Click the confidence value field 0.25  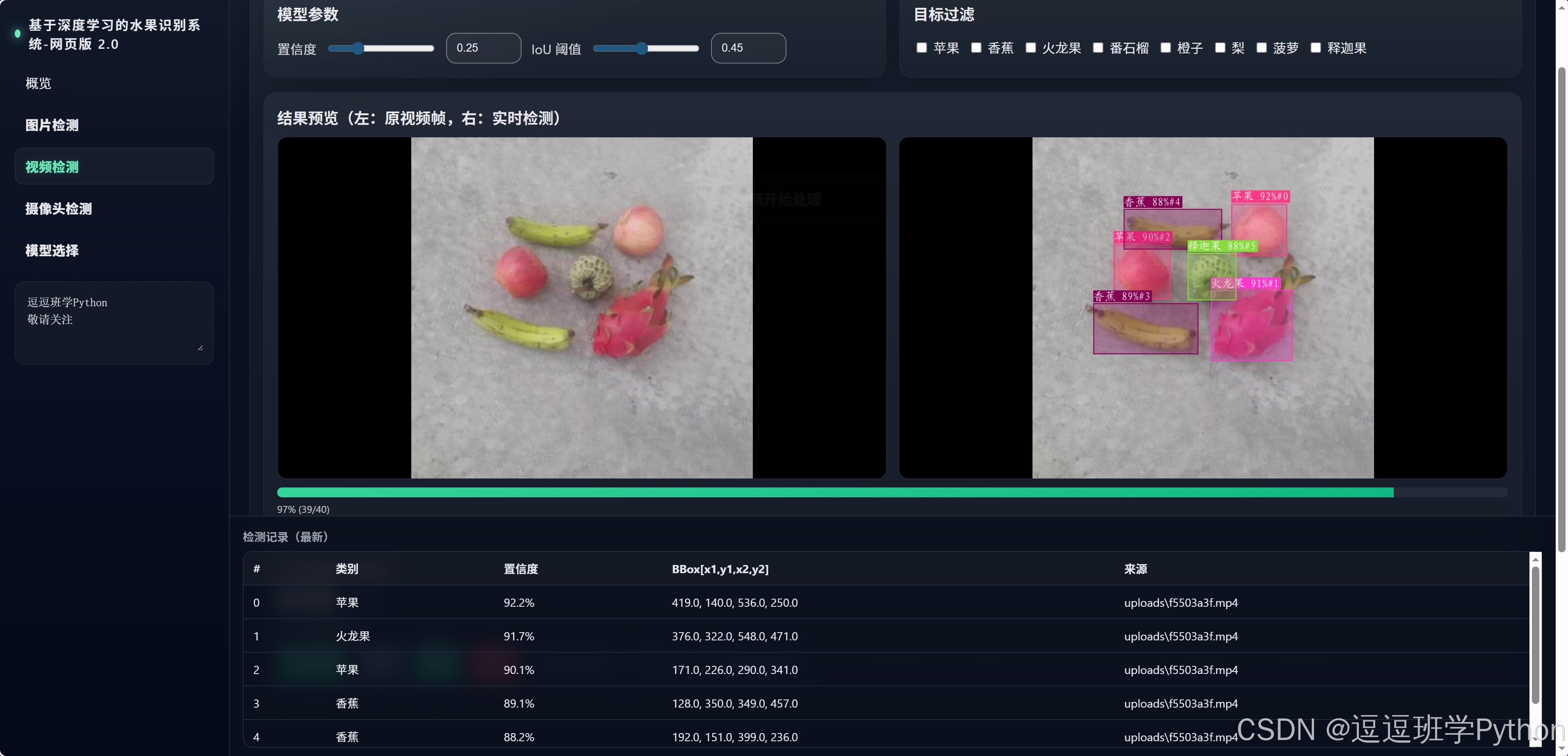[x=483, y=48]
